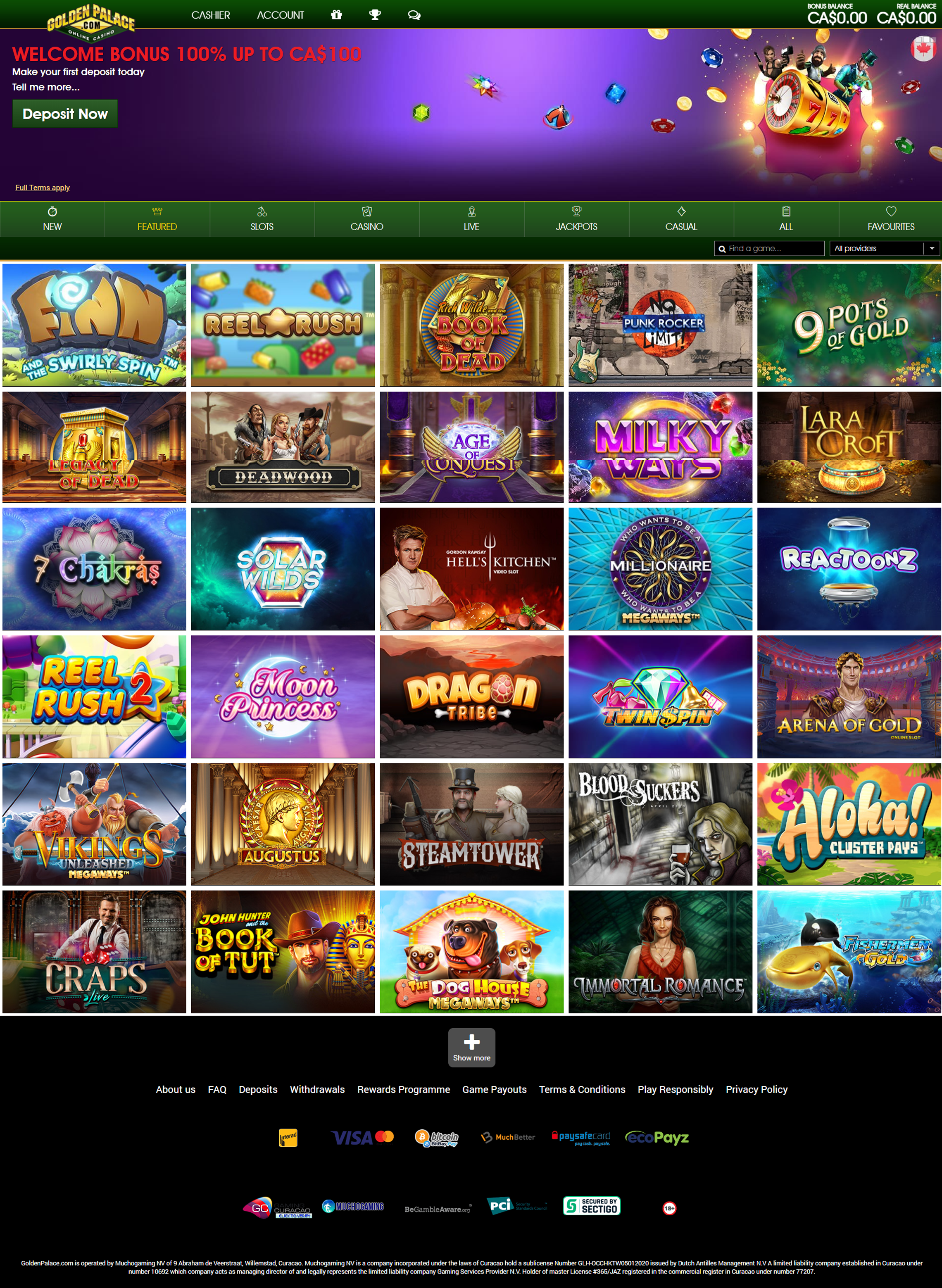Click the Deposit Now button

click(65, 114)
